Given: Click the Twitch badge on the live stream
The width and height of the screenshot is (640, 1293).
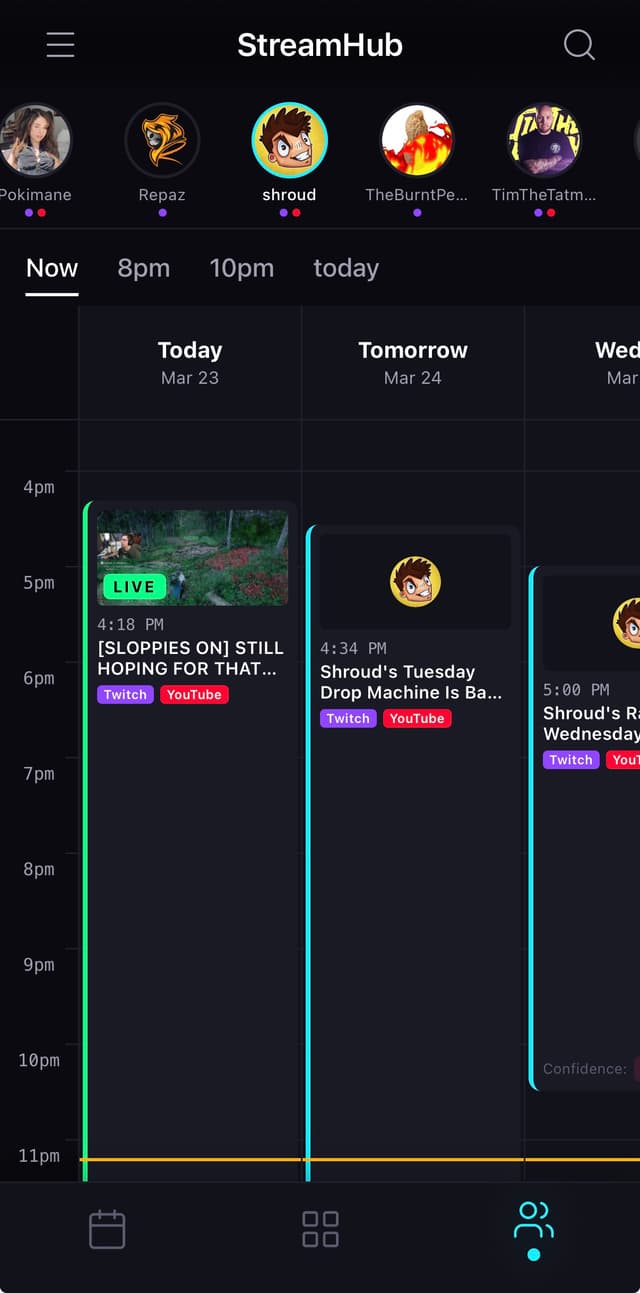Looking at the screenshot, I should point(124,694).
